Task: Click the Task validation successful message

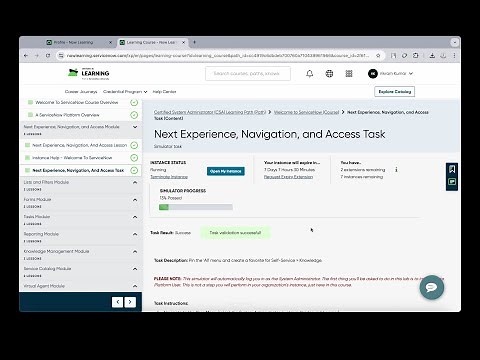Action: tap(235, 233)
